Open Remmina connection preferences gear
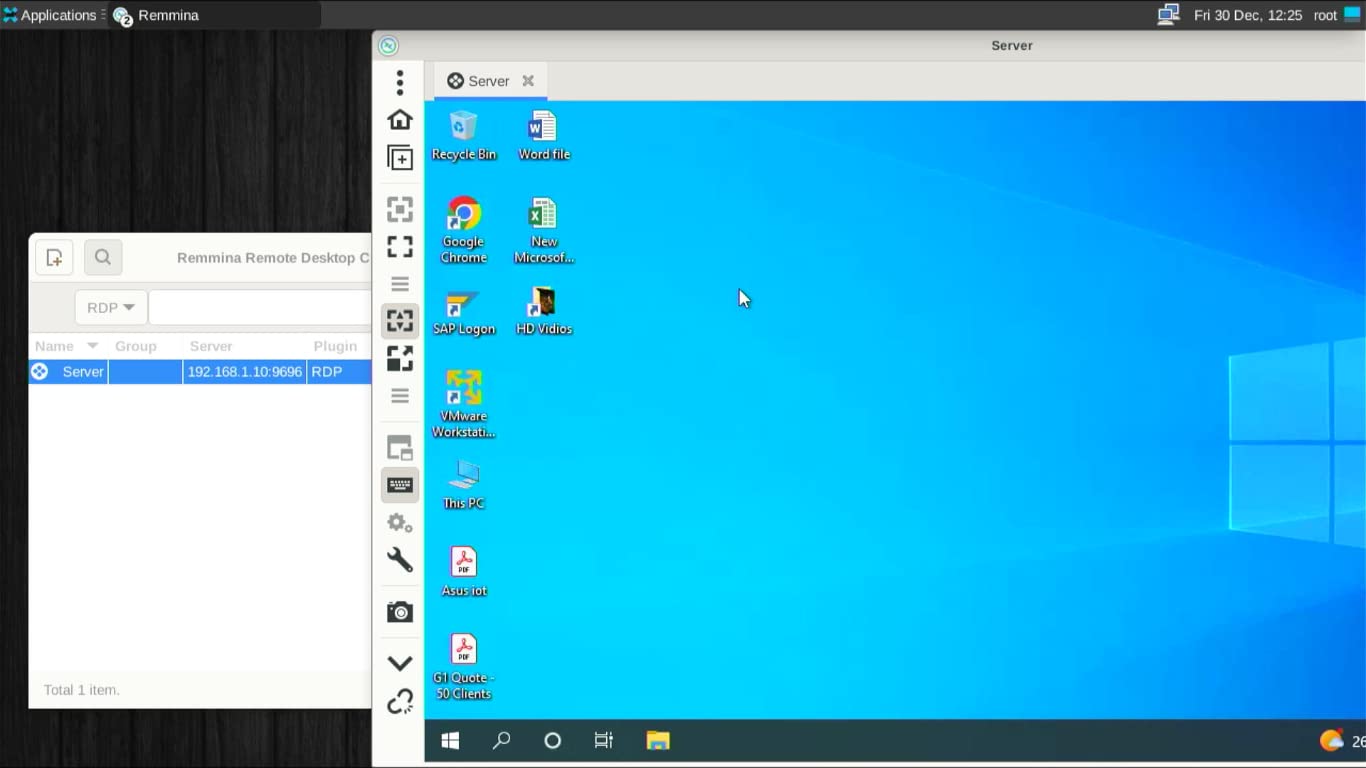Viewport: 1366px width, 768px height. [398, 522]
